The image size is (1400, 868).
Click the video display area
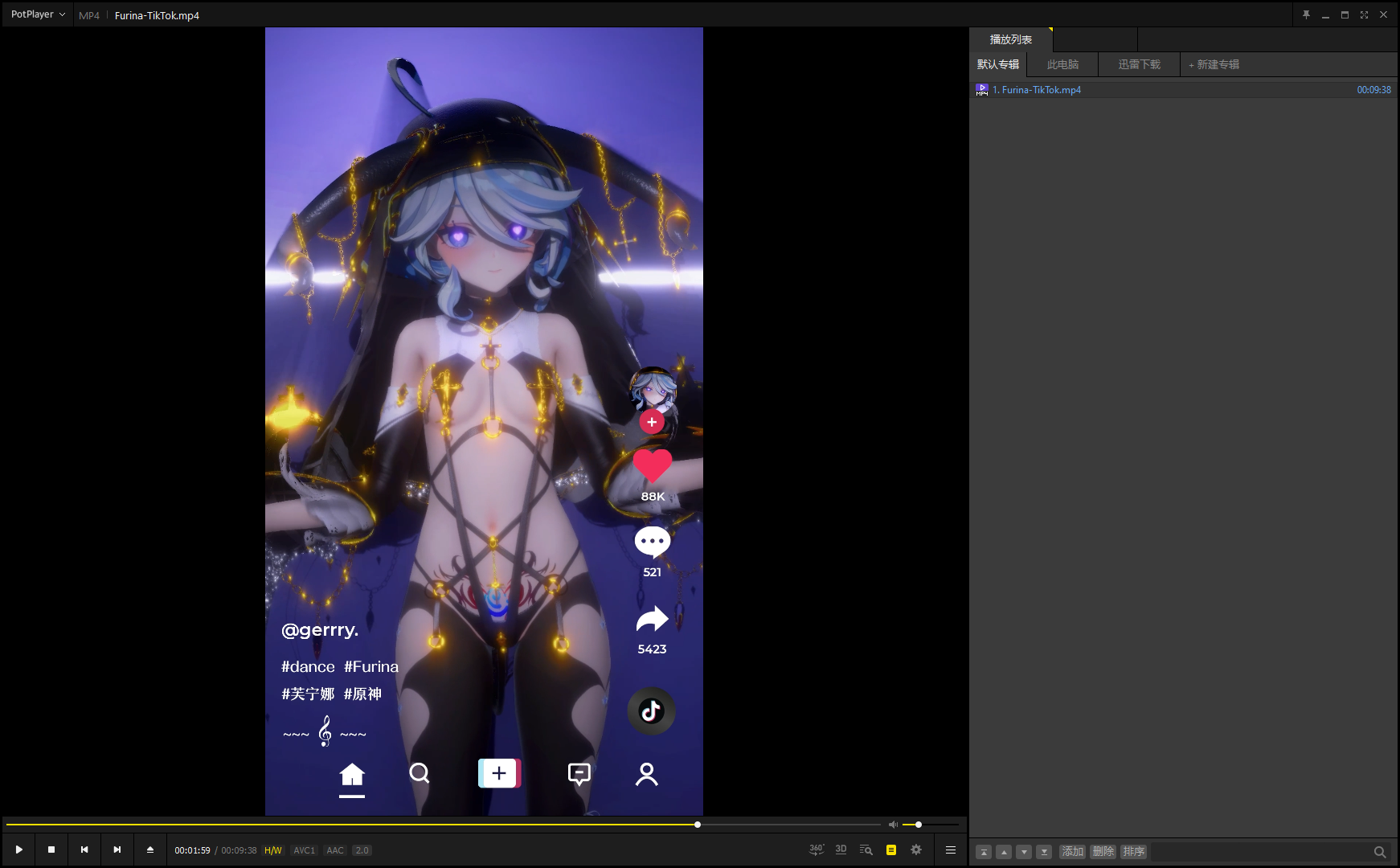[x=484, y=421]
